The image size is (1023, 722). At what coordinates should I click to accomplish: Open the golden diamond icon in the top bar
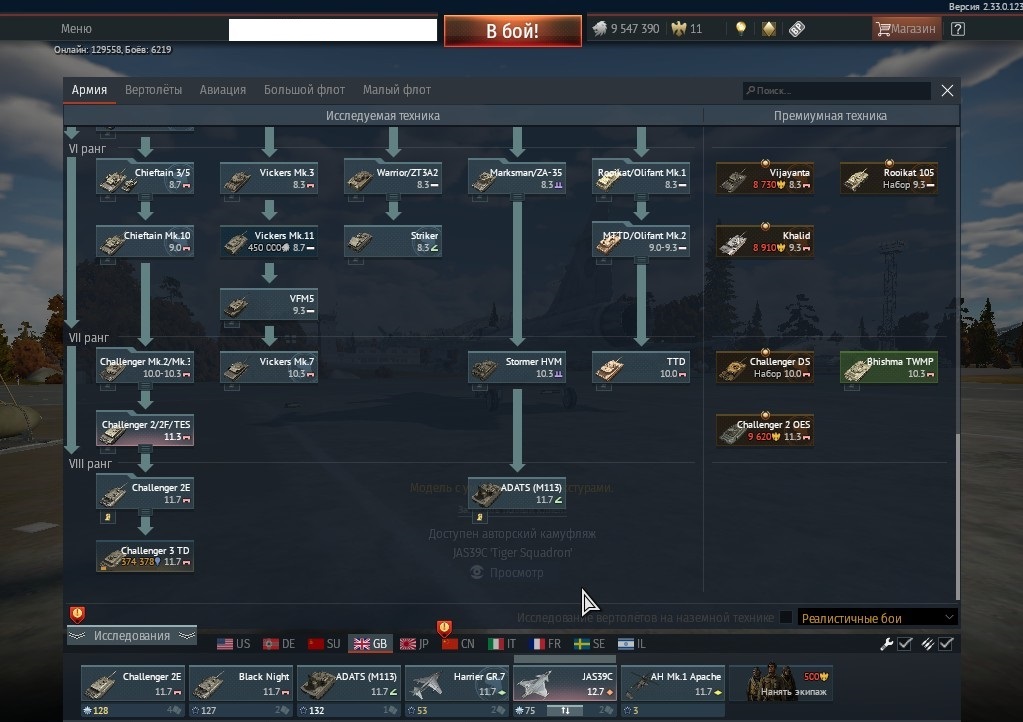coord(769,29)
